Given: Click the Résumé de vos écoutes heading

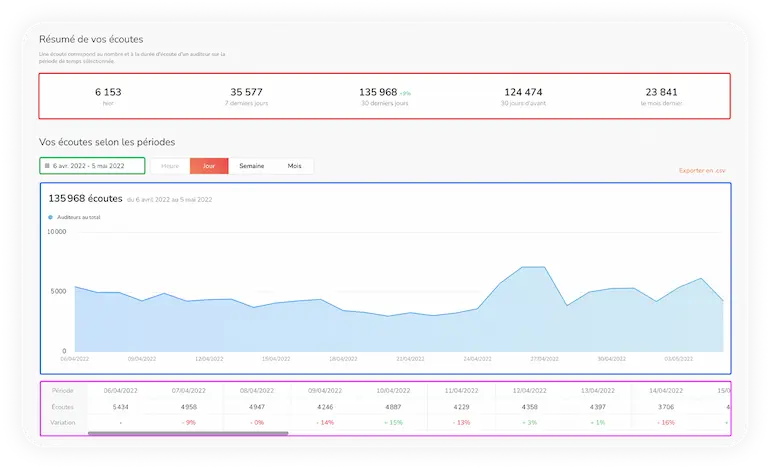Looking at the screenshot, I should (x=91, y=39).
